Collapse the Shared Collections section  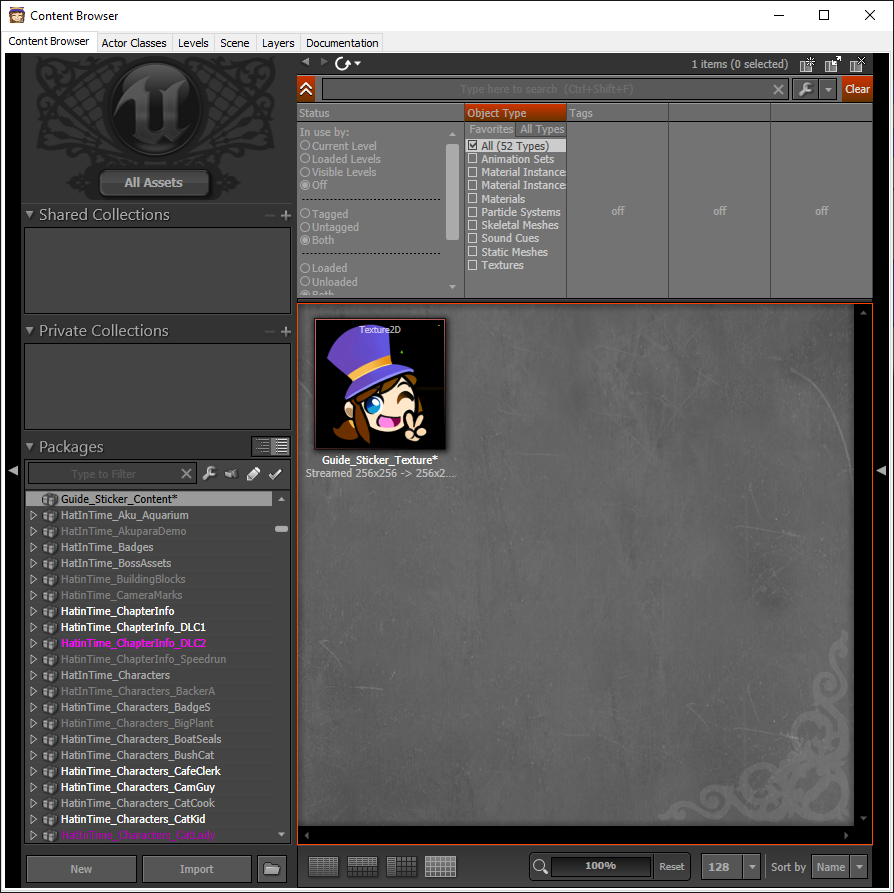(30, 214)
